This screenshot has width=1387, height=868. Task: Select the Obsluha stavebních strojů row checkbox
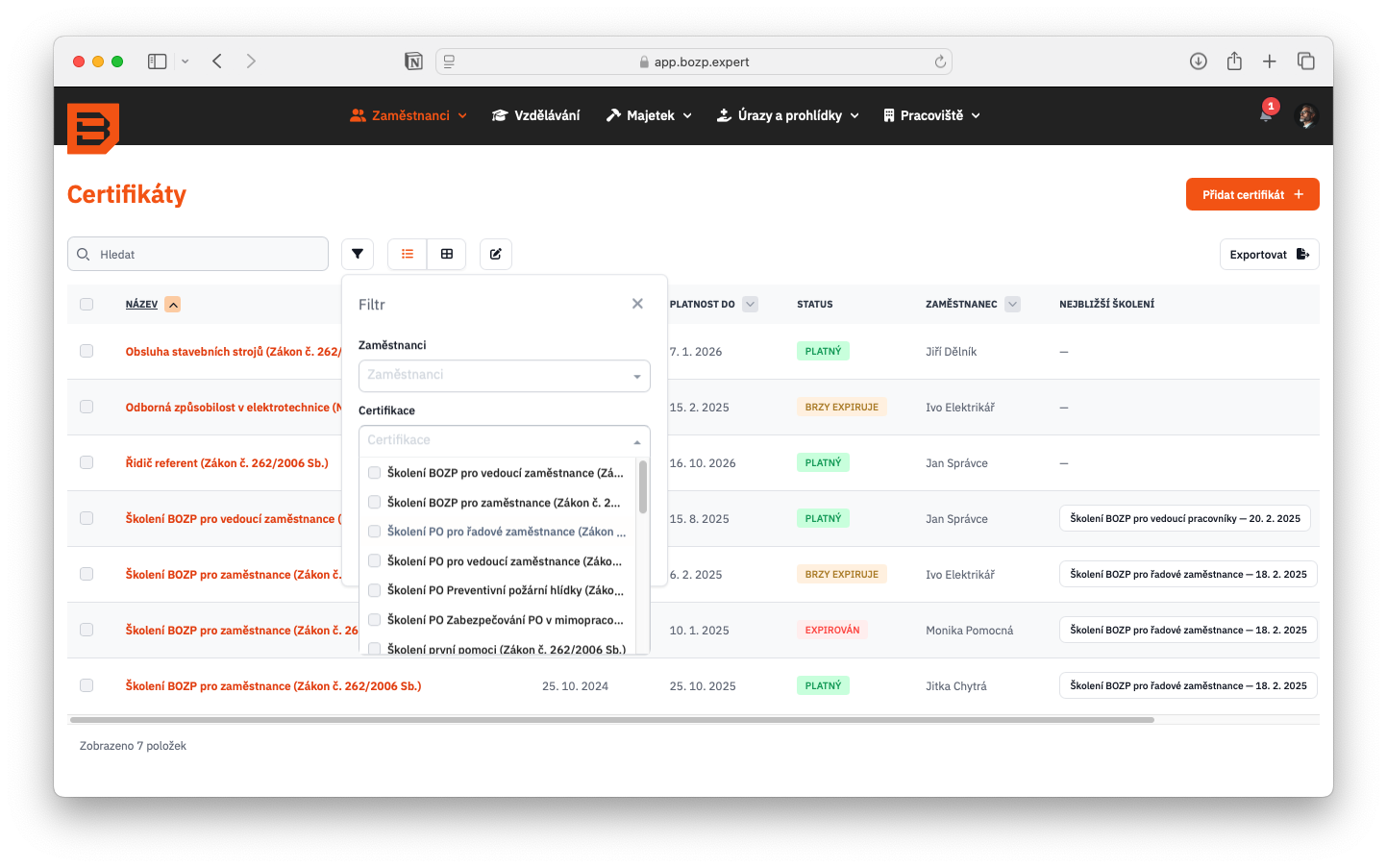87,351
